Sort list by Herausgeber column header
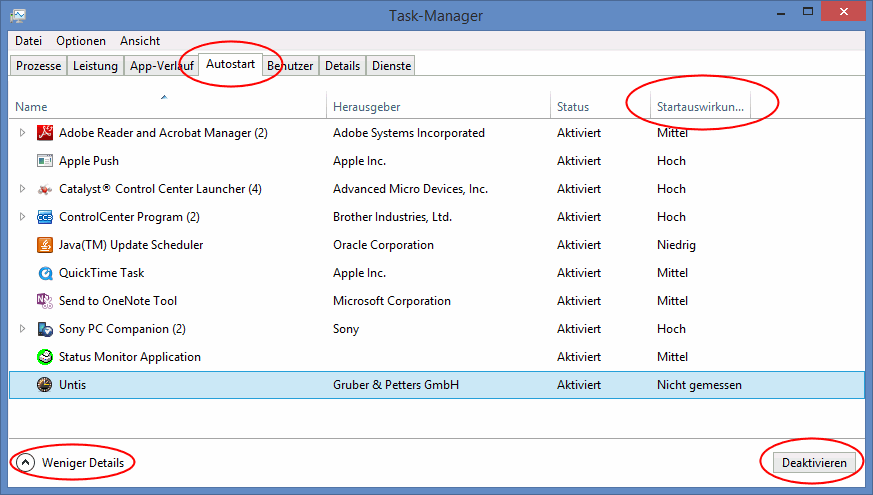Image resolution: width=873 pixels, height=495 pixels. point(366,107)
